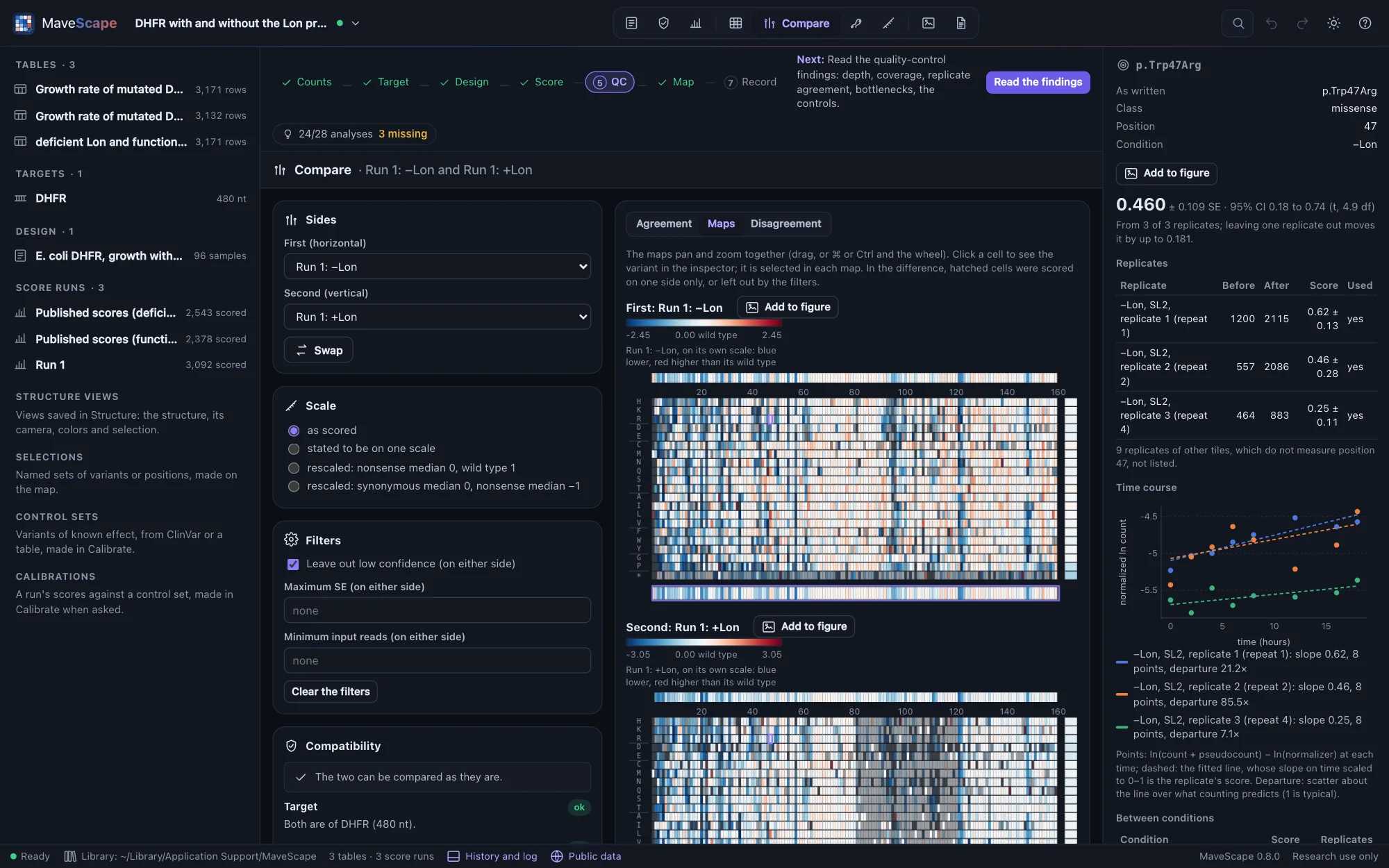Uncheck 'Leave out low confidence' checkbox
This screenshot has width=1389, height=868.
pyautogui.click(x=293, y=564)
